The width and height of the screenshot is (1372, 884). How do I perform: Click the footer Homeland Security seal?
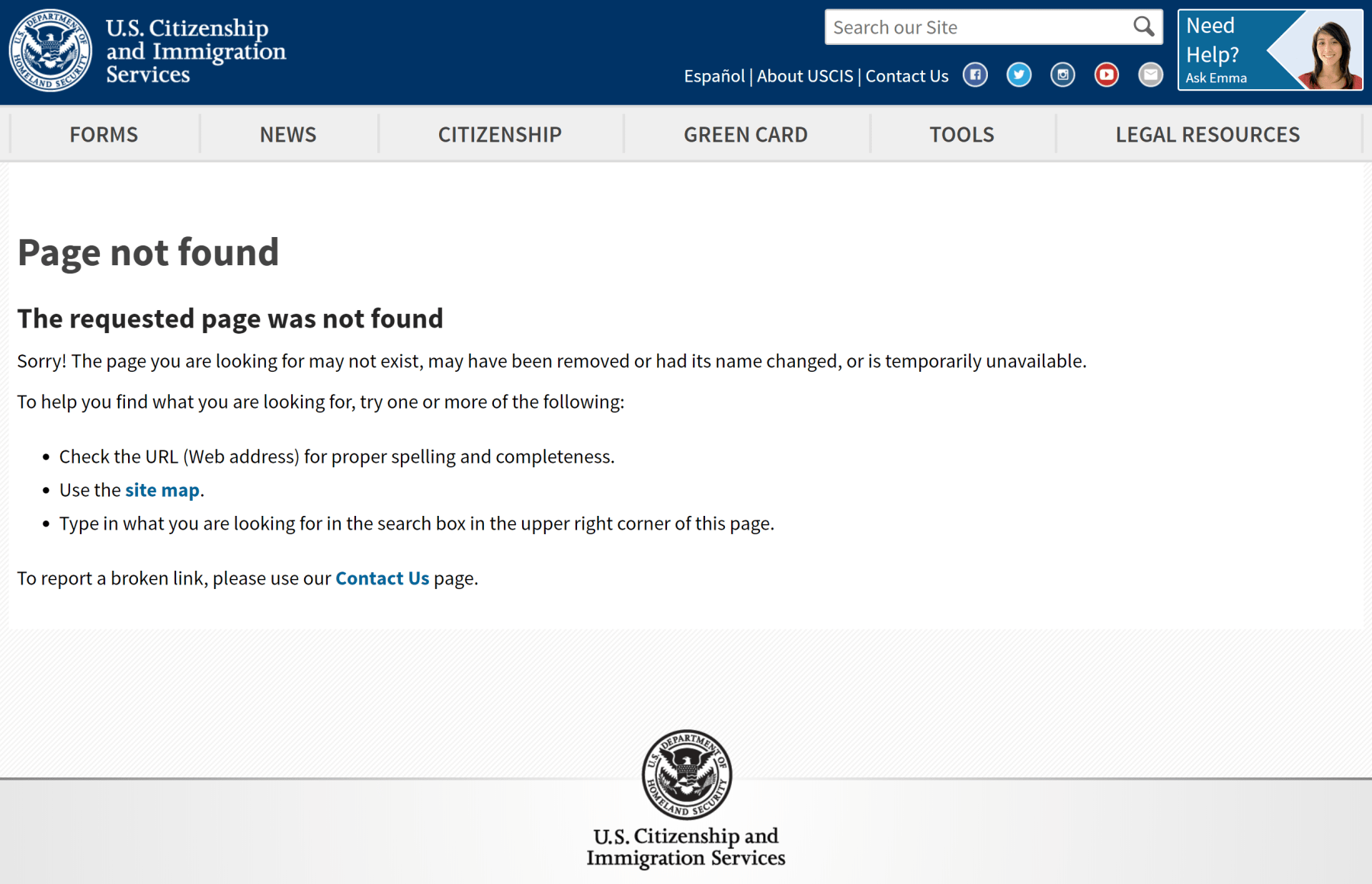tap(686, 774)
